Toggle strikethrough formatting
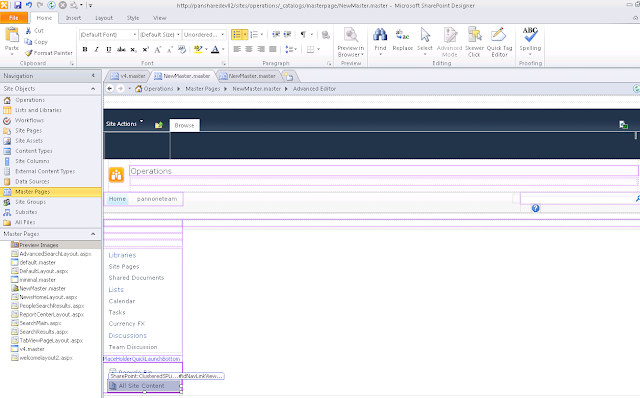The image size is (640, 398). pyautogui.click(x=121, y=49)
